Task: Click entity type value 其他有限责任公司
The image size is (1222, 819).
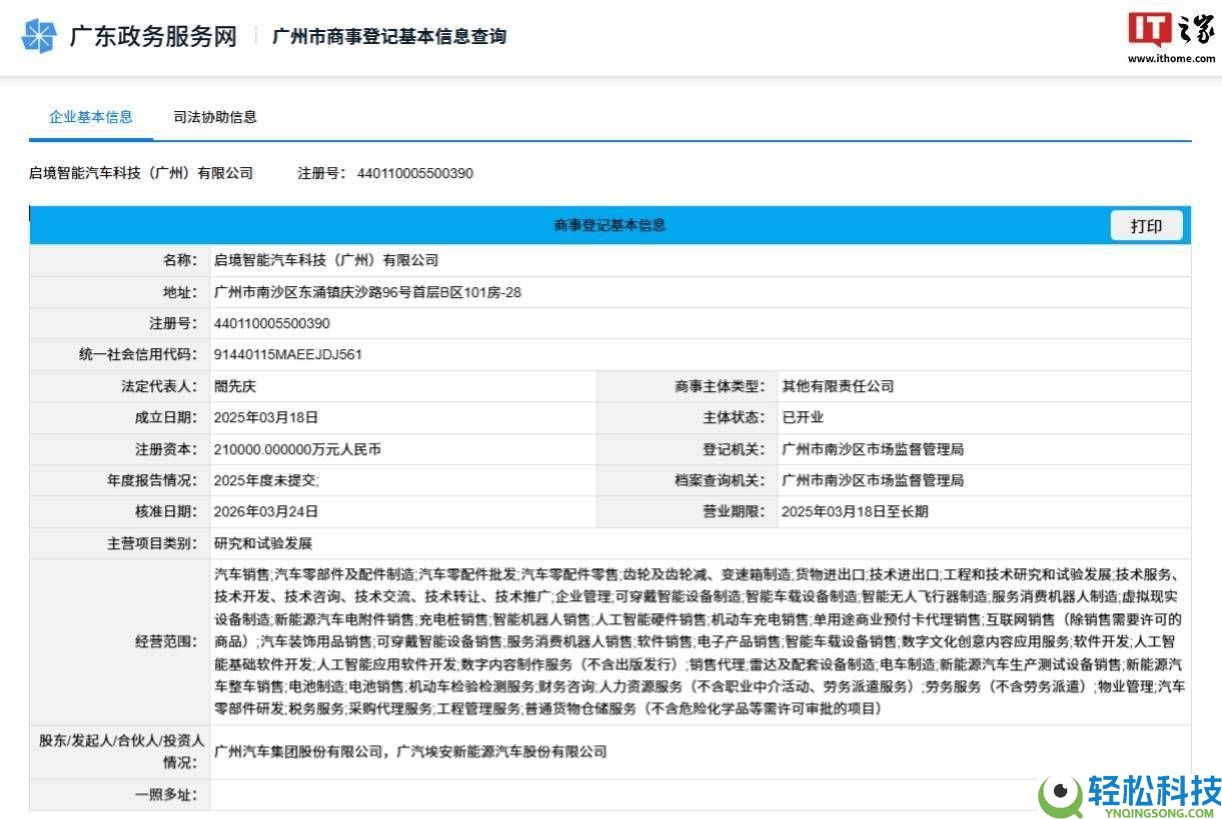Action: pyautogui.click(x=837, y=386)
